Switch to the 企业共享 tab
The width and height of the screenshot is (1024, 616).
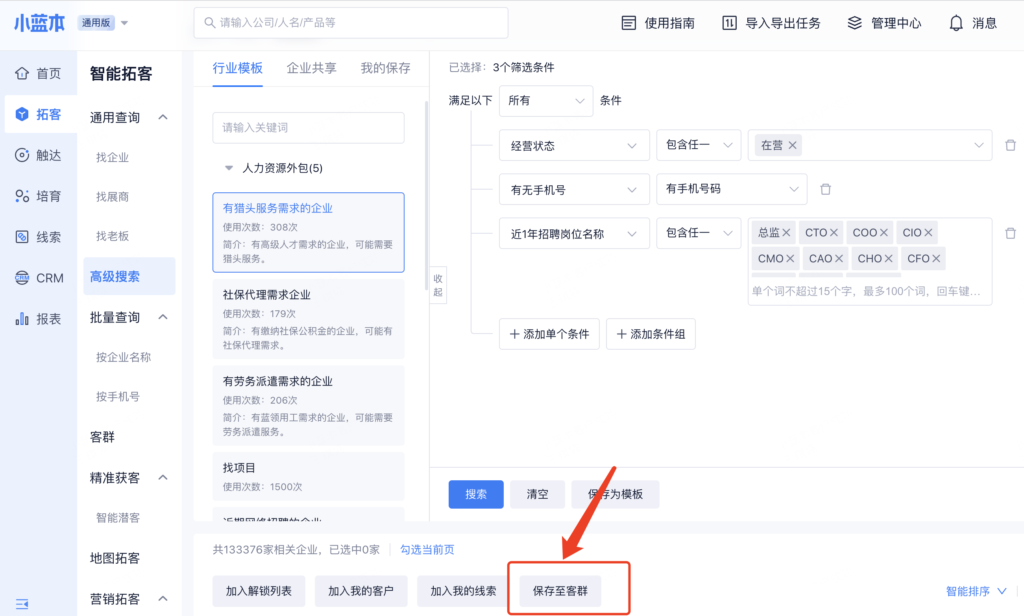coord(311,68)
